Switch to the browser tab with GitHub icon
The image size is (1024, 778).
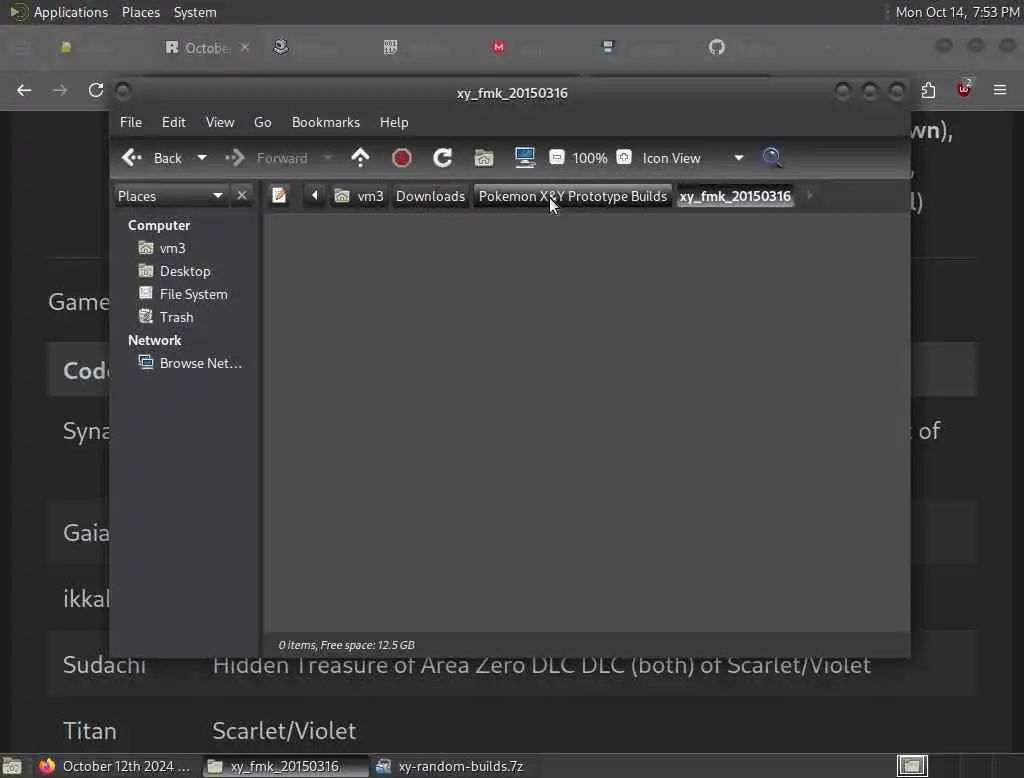716,48
